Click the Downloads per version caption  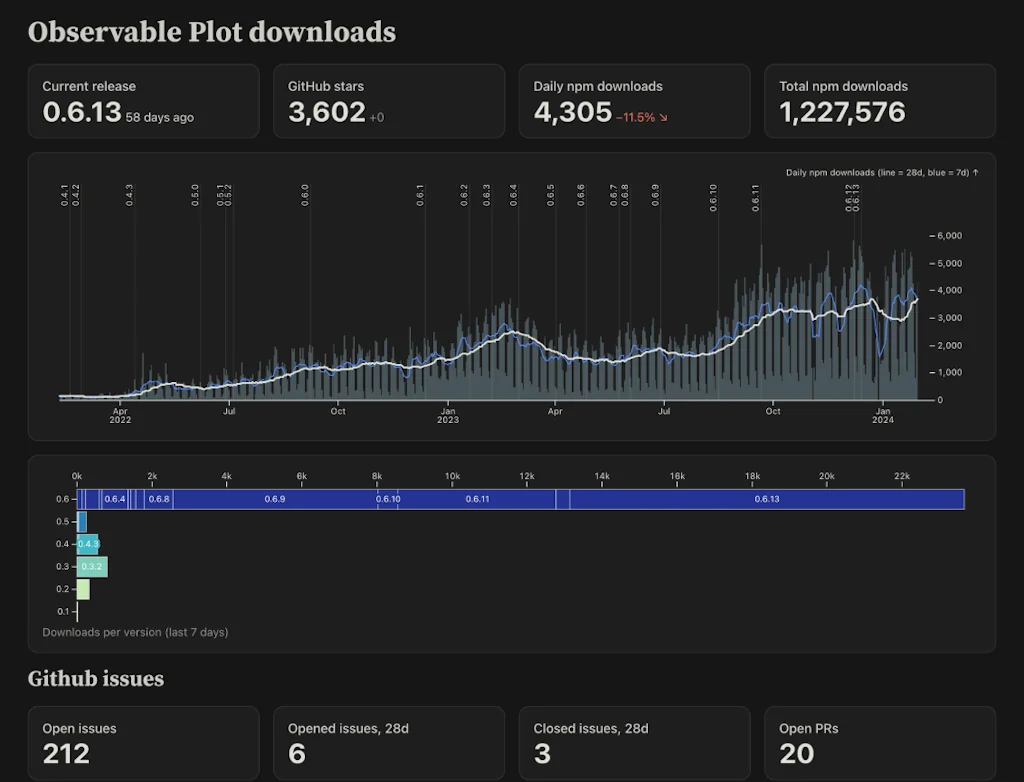coord(134,632)
